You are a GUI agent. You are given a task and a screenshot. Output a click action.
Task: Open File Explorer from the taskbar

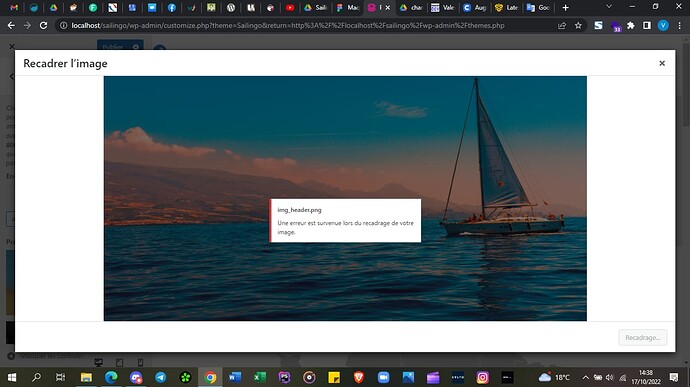[x=86, y=377]
